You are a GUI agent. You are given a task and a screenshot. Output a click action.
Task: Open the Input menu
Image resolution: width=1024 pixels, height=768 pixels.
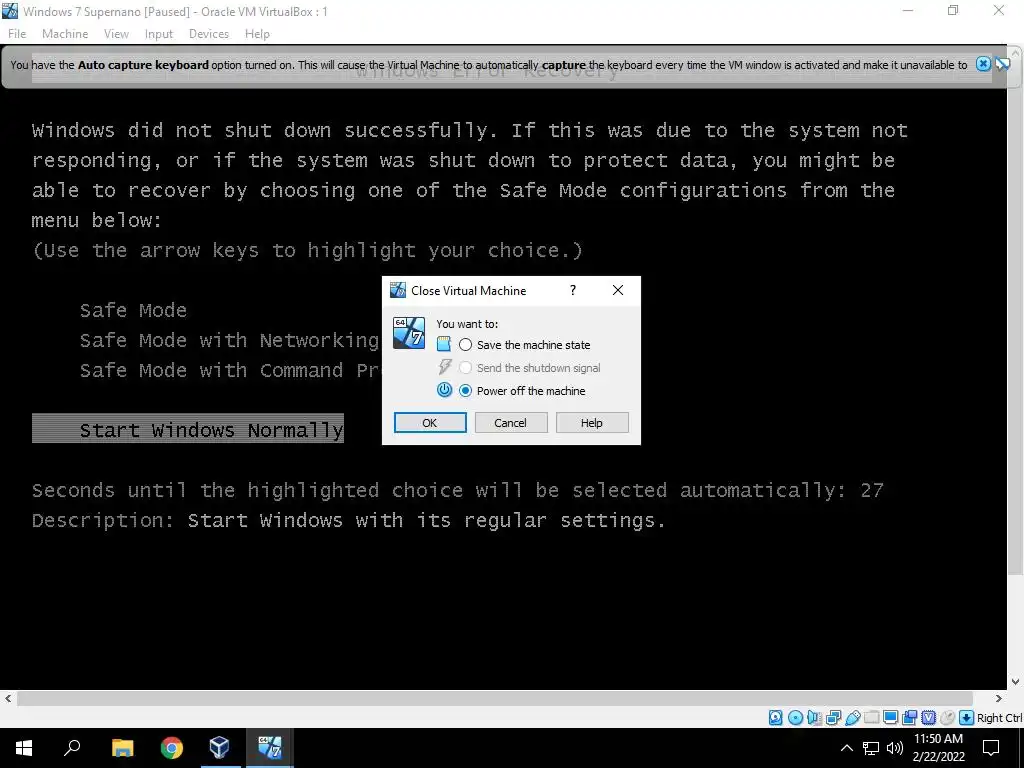click(159, 33)
